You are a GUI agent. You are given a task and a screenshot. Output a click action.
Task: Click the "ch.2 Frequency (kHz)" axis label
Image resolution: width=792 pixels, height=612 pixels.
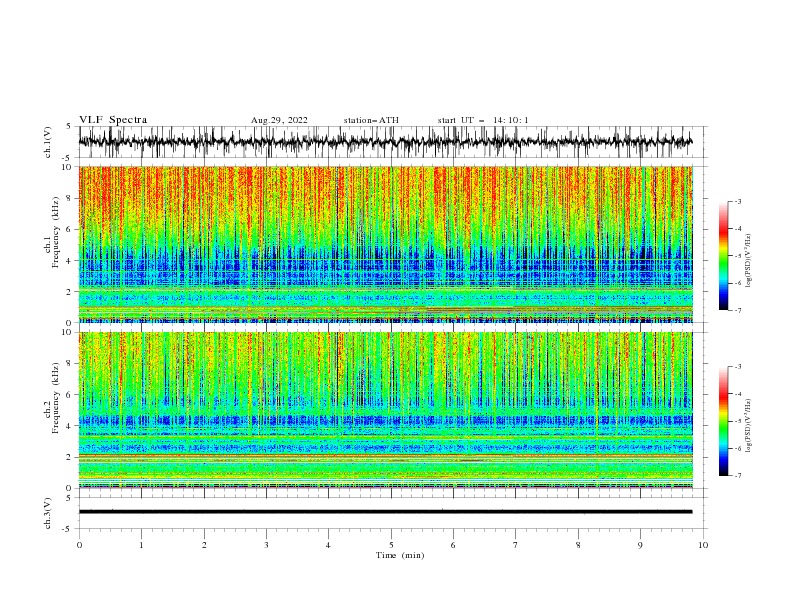(x=52, y=398)
